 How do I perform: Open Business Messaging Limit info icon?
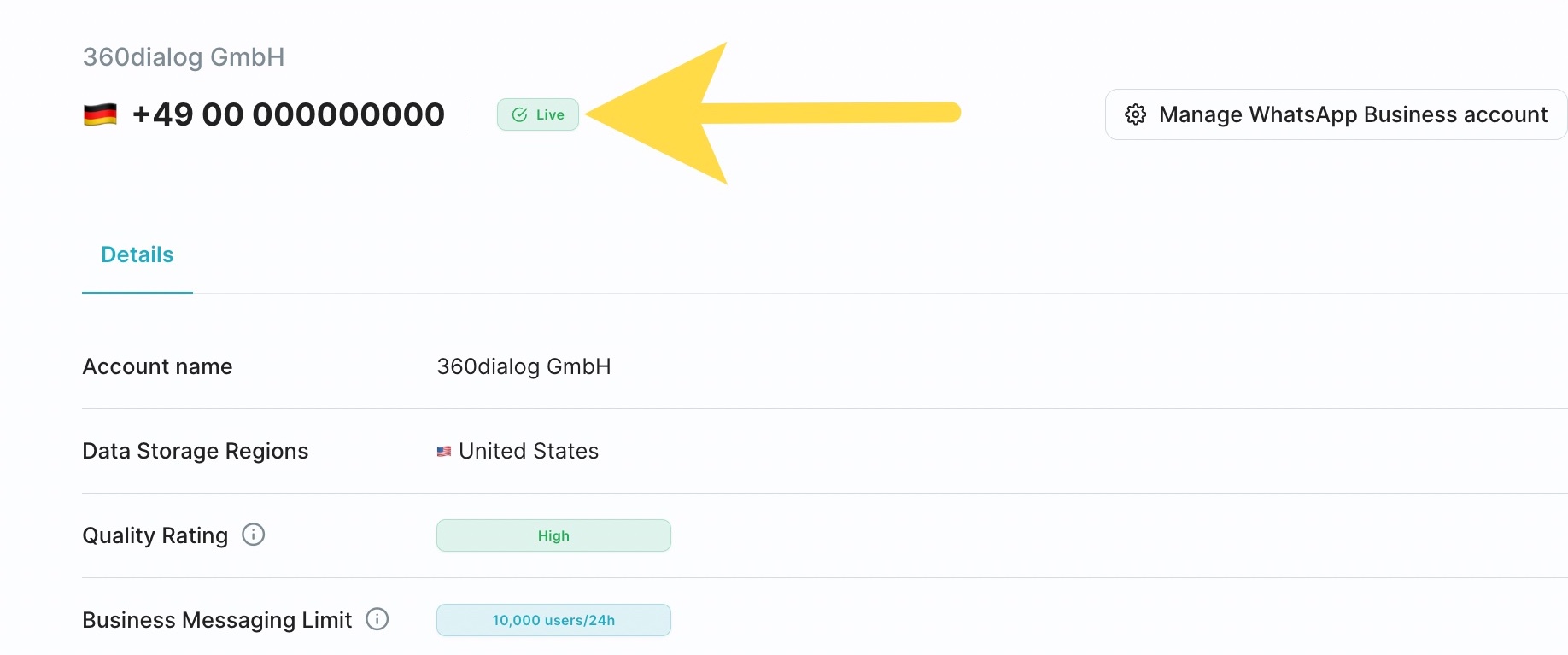pyautogui.click(x=377, y=619)
